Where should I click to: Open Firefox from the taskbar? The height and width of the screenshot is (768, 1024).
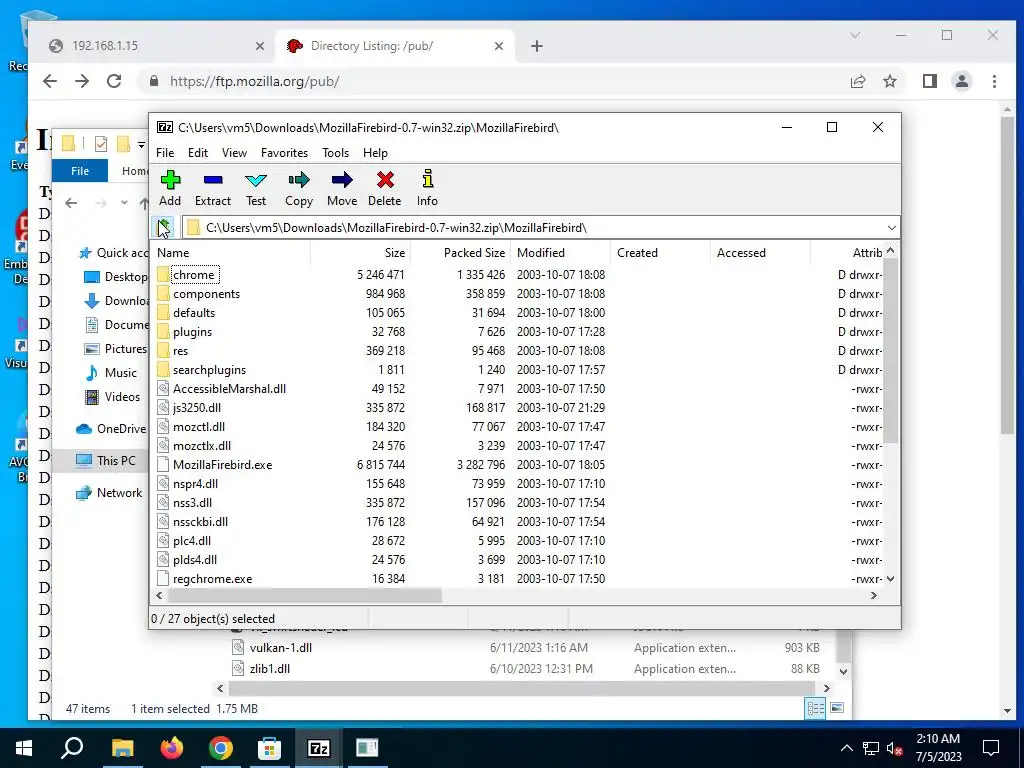[172, 748]
